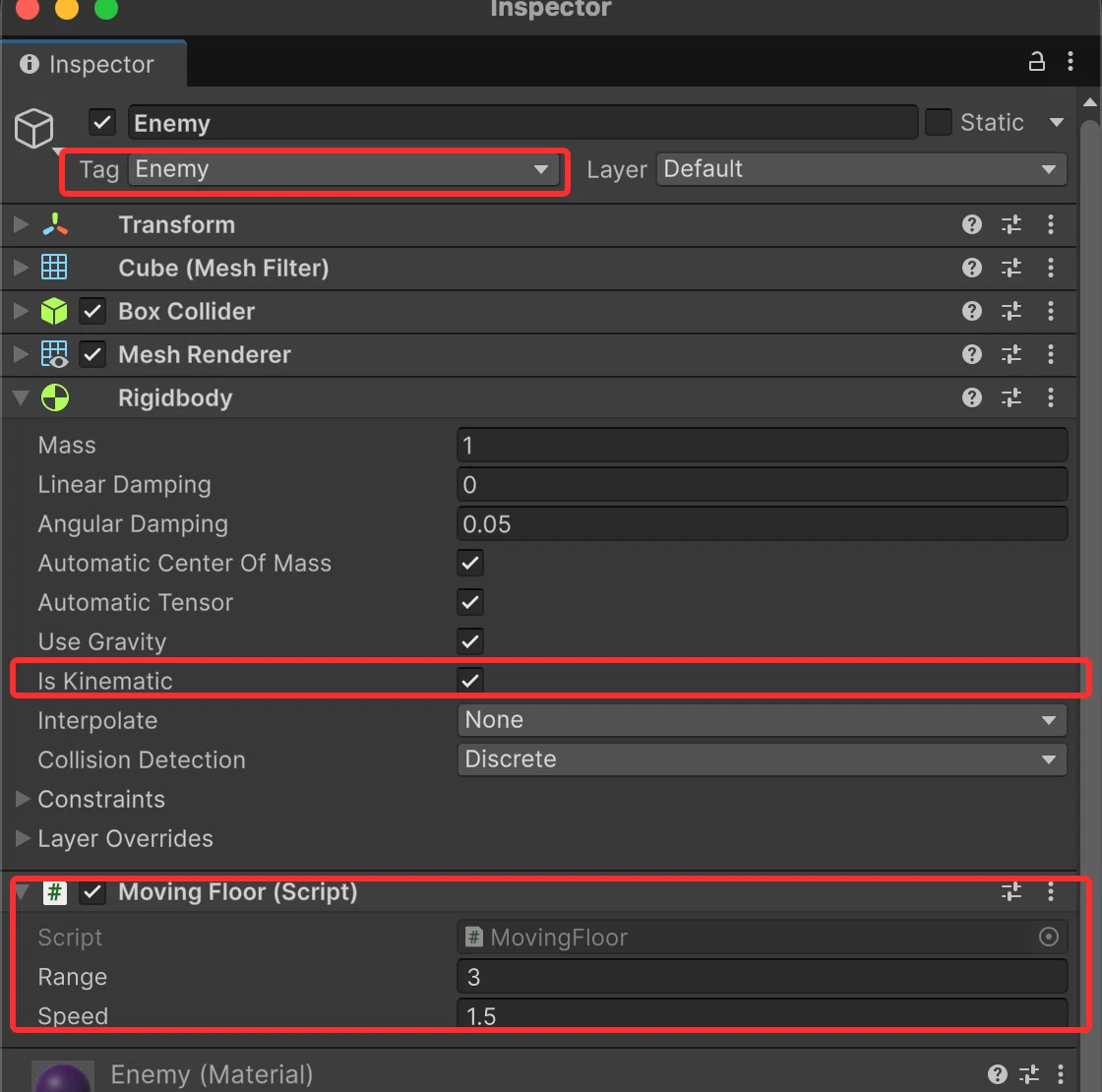Open Box Collider more options menu
Image resolution: width=1102 pixels, height=1092 pixels.
(x=1050, y=311)
